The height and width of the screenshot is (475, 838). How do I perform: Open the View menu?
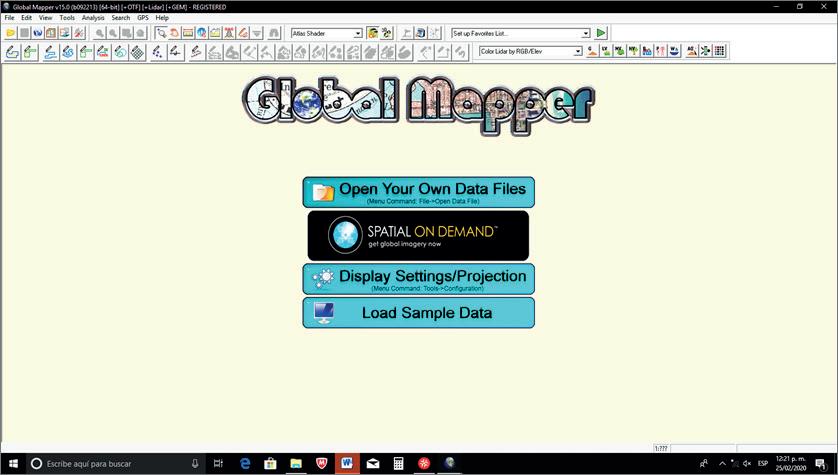coord(45,18)
